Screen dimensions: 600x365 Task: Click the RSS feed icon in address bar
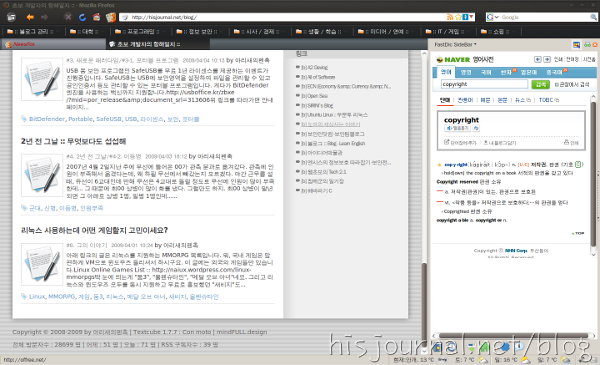(x=450, y=17)
